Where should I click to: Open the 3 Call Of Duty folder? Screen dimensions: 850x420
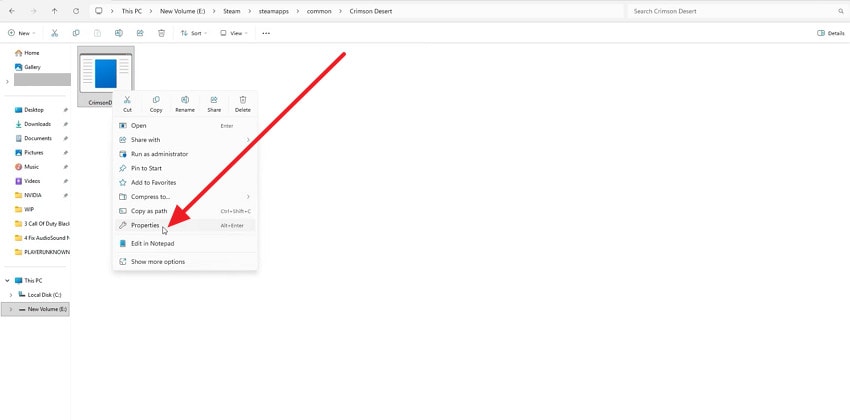tap(42, 224)
